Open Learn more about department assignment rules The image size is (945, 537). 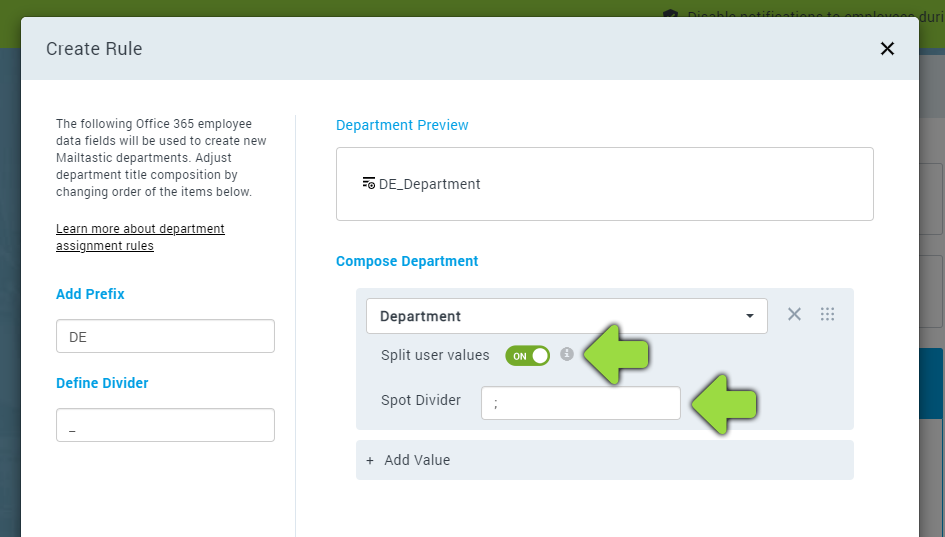[x=140, y=237]
